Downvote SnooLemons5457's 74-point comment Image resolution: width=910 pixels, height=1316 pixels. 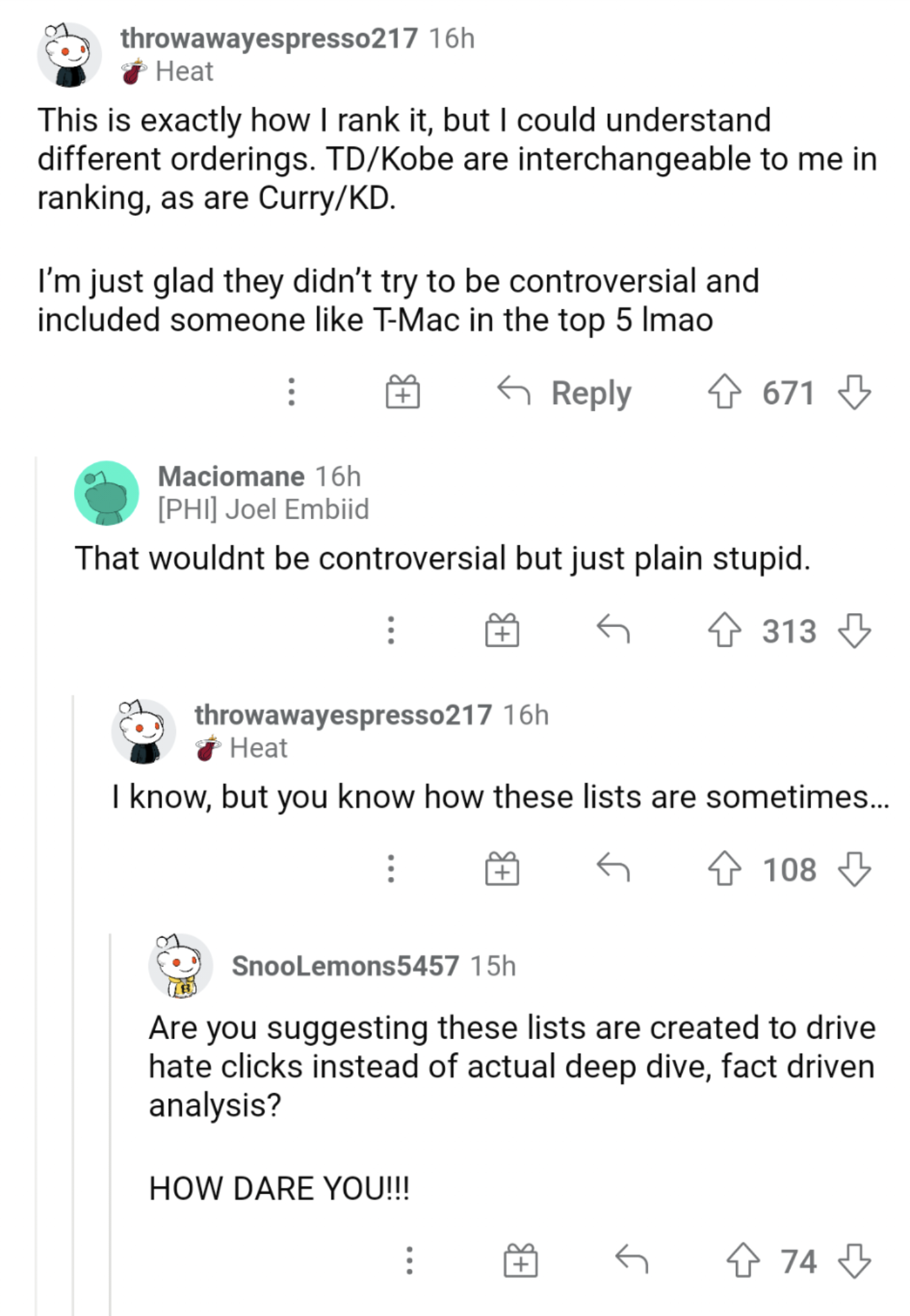(855, 1261)
